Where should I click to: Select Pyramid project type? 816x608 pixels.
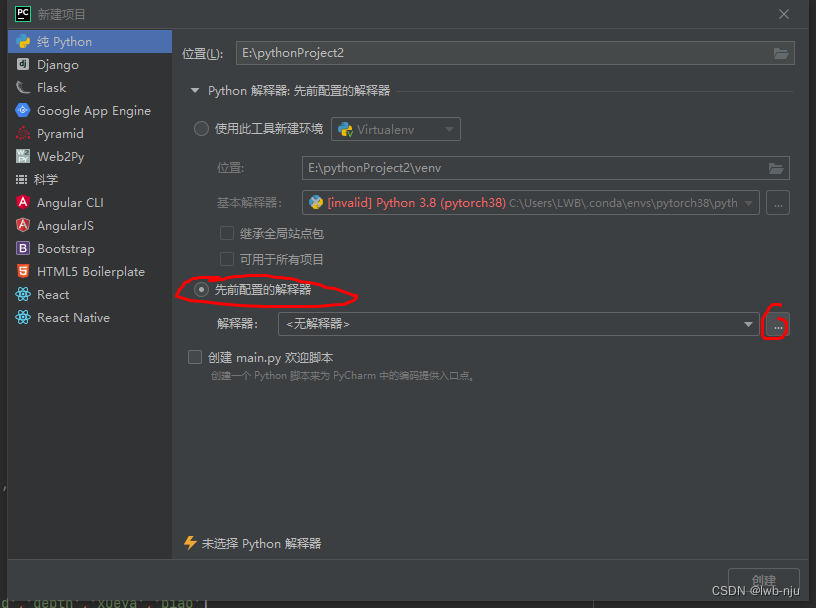pyautogui.click(x=90, y=133)
